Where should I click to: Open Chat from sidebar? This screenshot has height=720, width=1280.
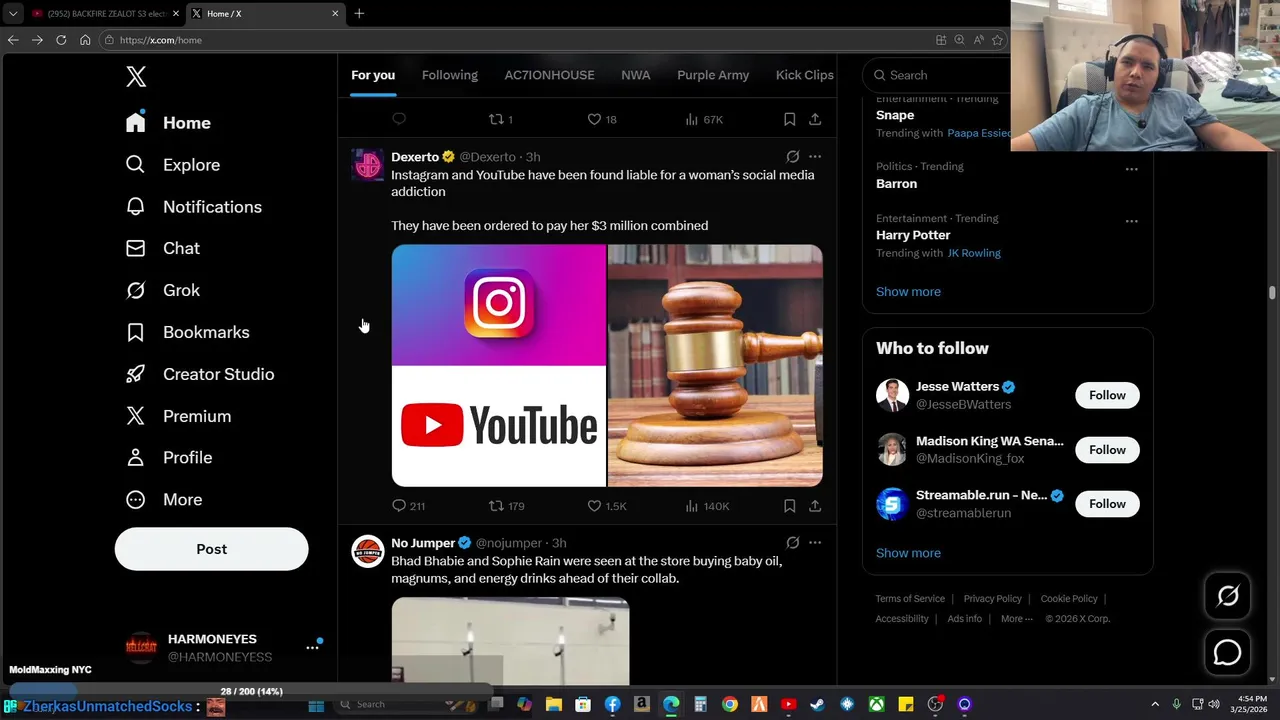click(x=162, y=248)
